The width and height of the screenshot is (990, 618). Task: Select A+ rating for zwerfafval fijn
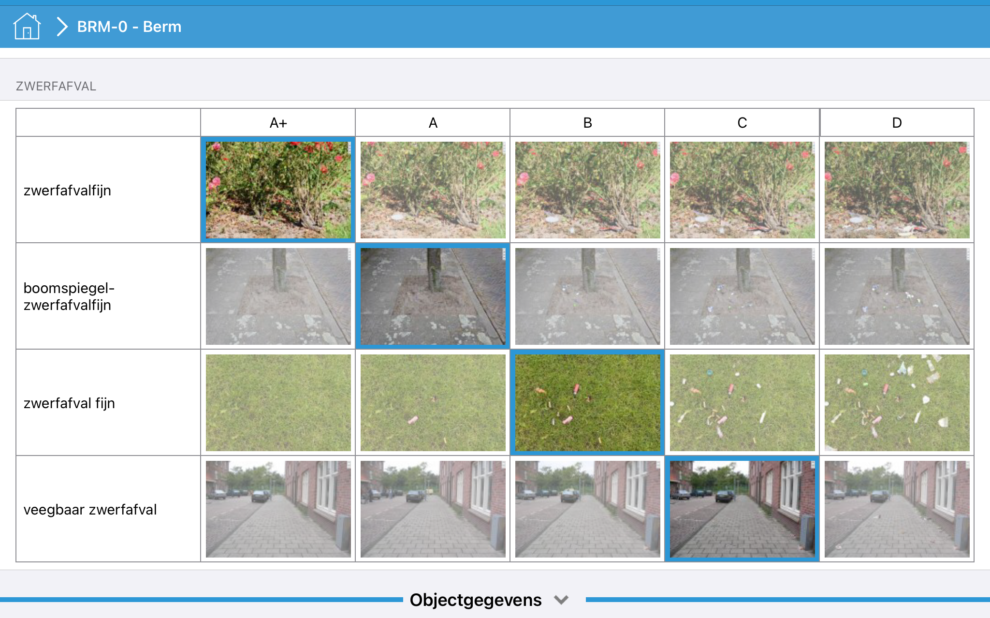pyautogui.click(x=278, y=402)
